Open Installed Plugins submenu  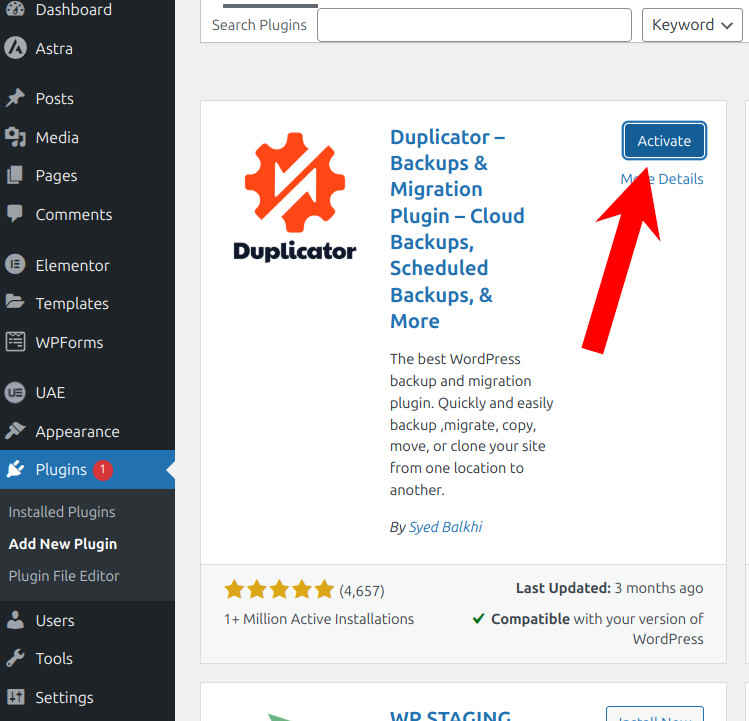tap(62, 512)
